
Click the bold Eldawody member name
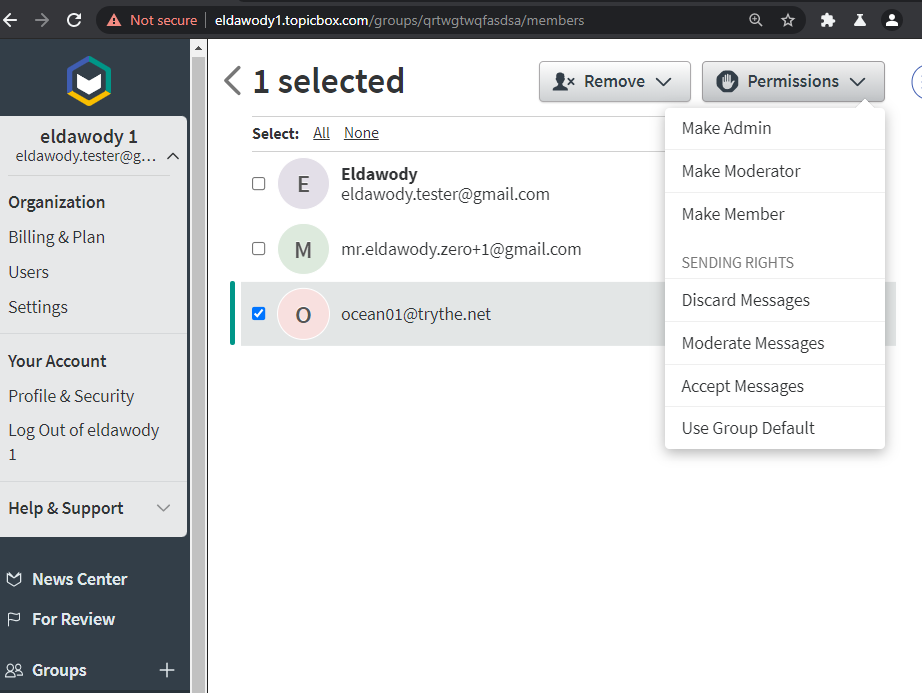(x=379, y=174)
